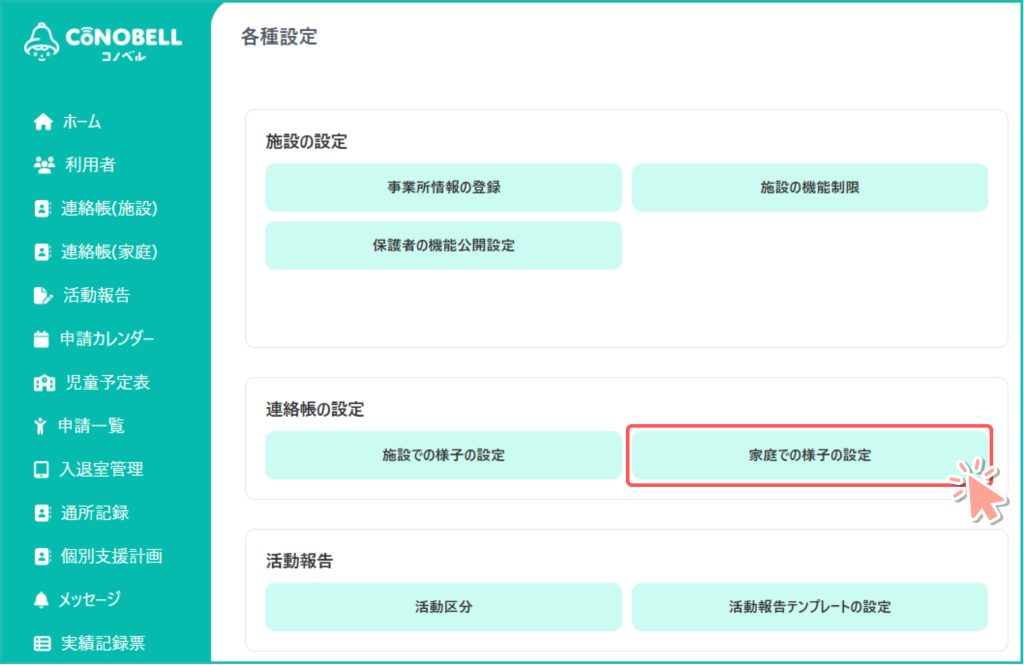The width and height of the screenshot is (1024, 665).
Task: Click the home icon in the sidebar
Action: point(42,122)
